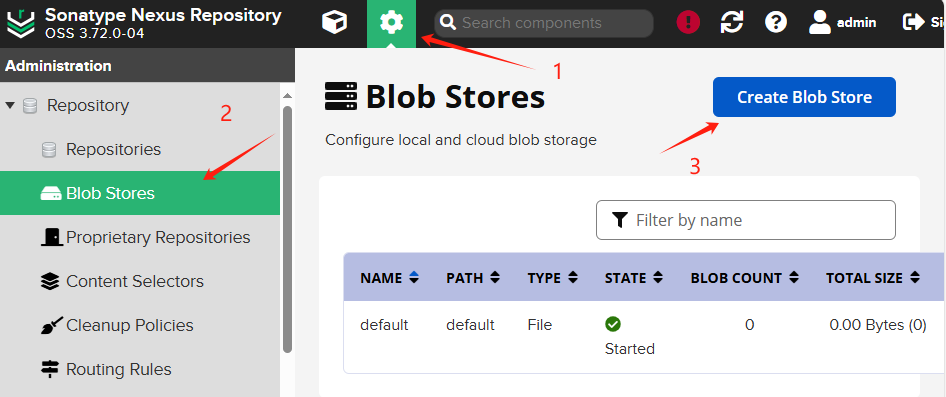Click the Content Selectors layers icon
This screenshot has height=397, width=946.
tap(50, 281)
